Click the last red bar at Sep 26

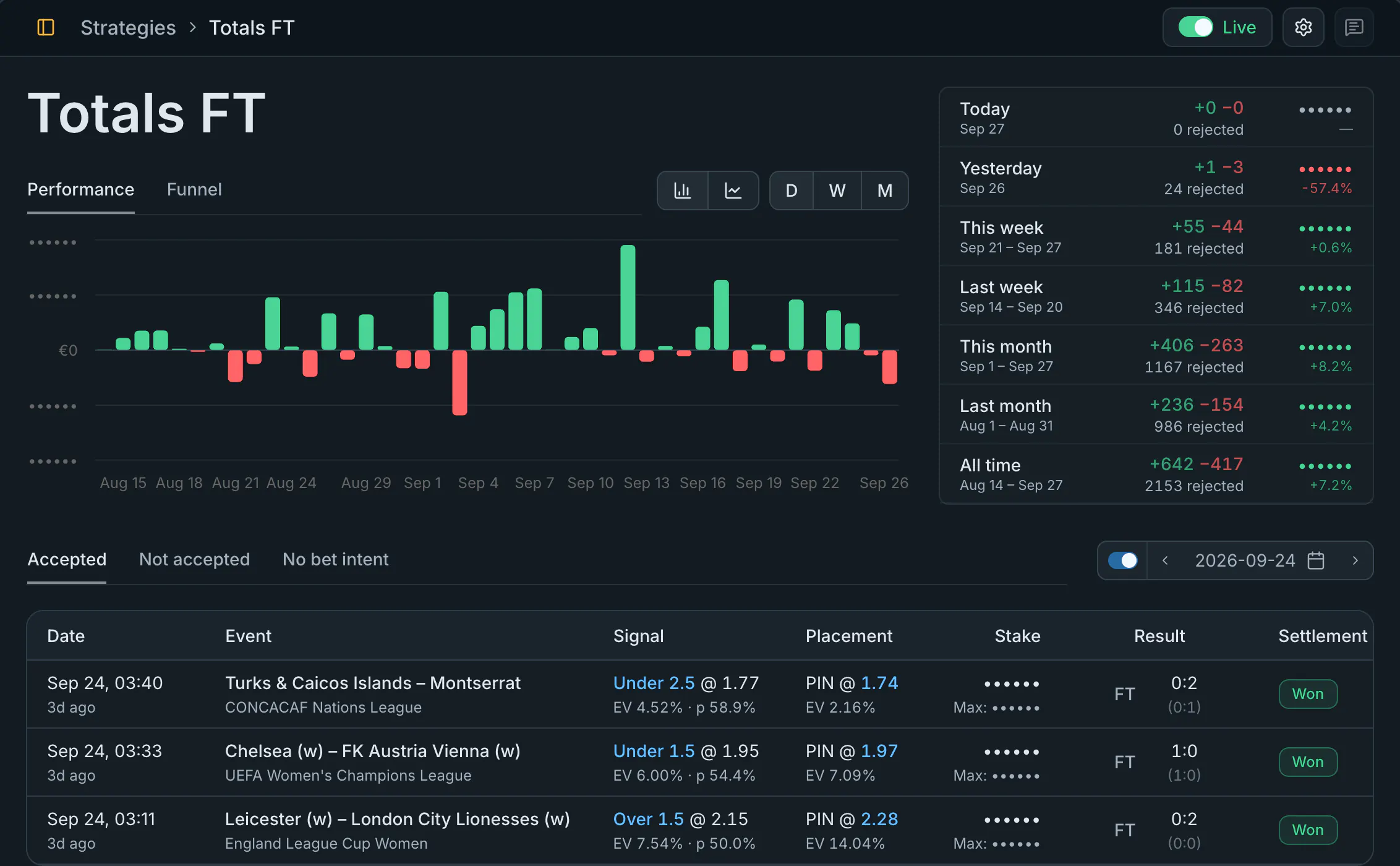[889, 367]
